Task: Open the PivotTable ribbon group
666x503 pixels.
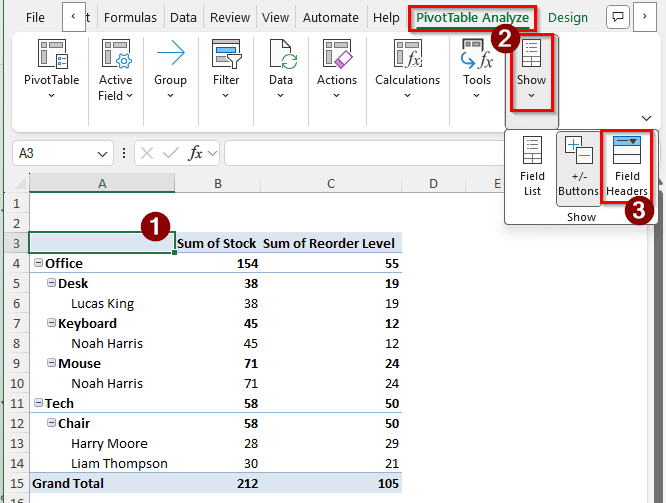Action: [51, 70]
